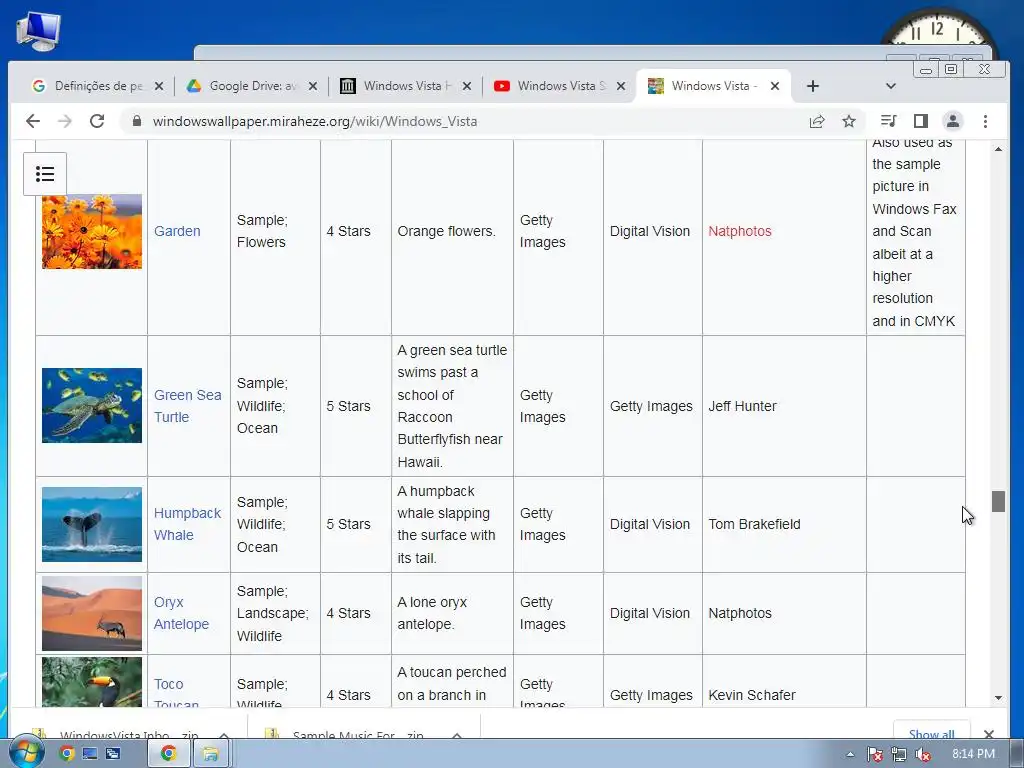Viewport: 1024px width, 768px height.
Task: Click the Kevin Schafer cell
Action: (784, 681)
